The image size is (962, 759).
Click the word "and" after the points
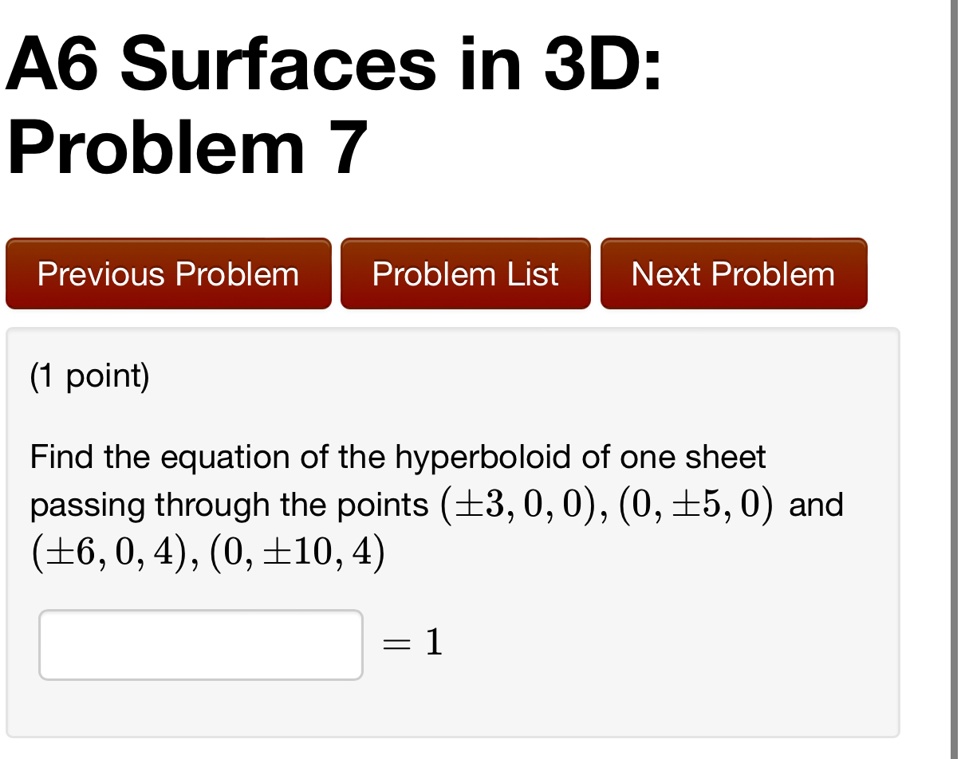pyautogui.click(x=816, y=505)
